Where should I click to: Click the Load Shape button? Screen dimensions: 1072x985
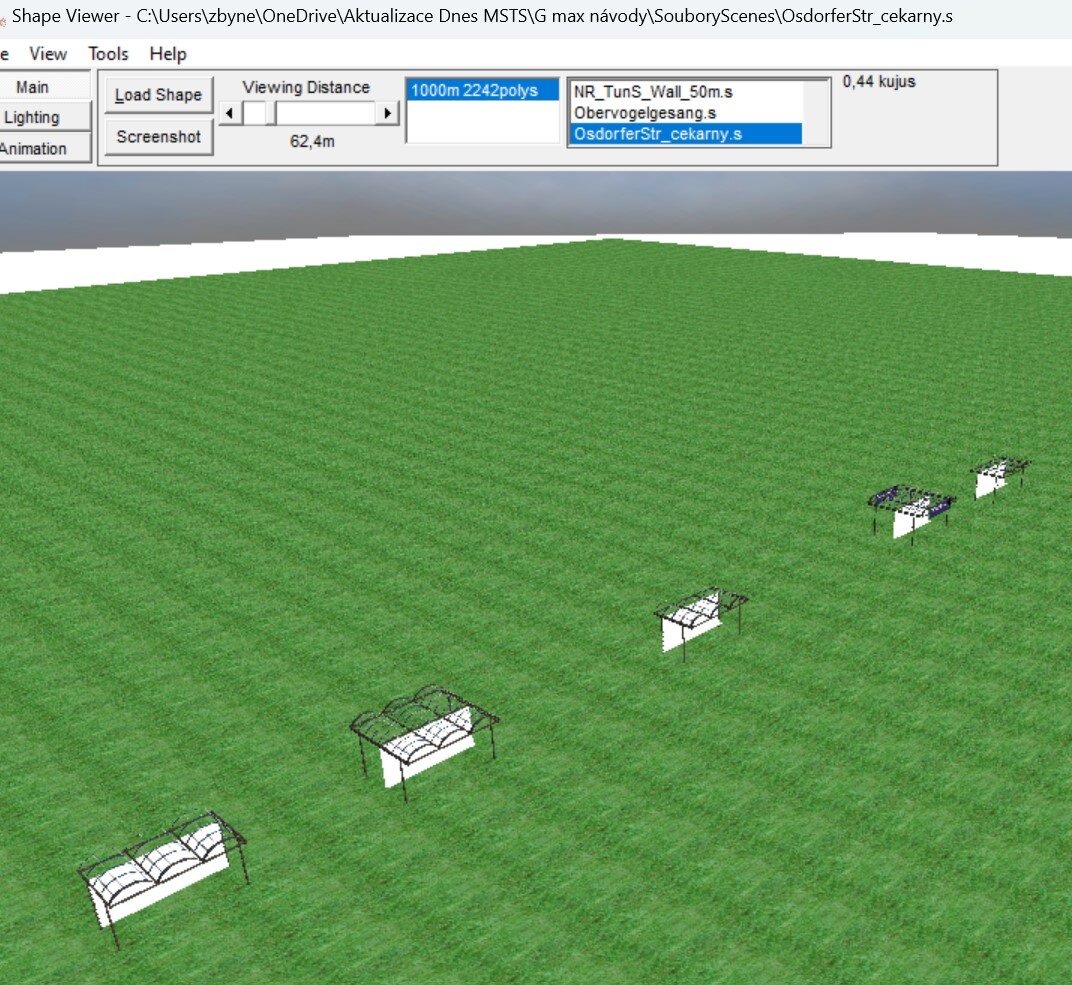tap(159, 95)
